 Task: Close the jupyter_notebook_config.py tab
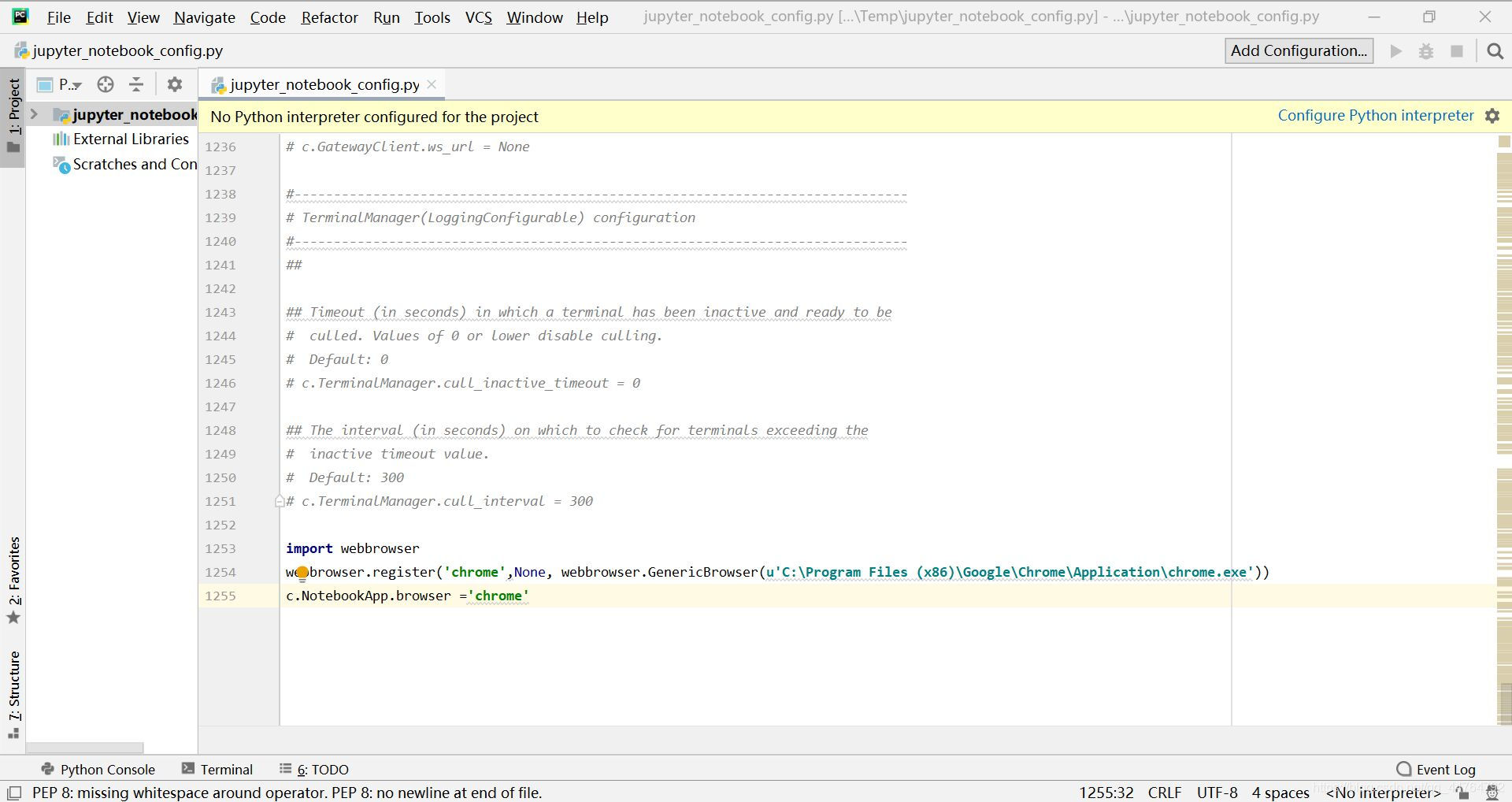pos(432,84)
